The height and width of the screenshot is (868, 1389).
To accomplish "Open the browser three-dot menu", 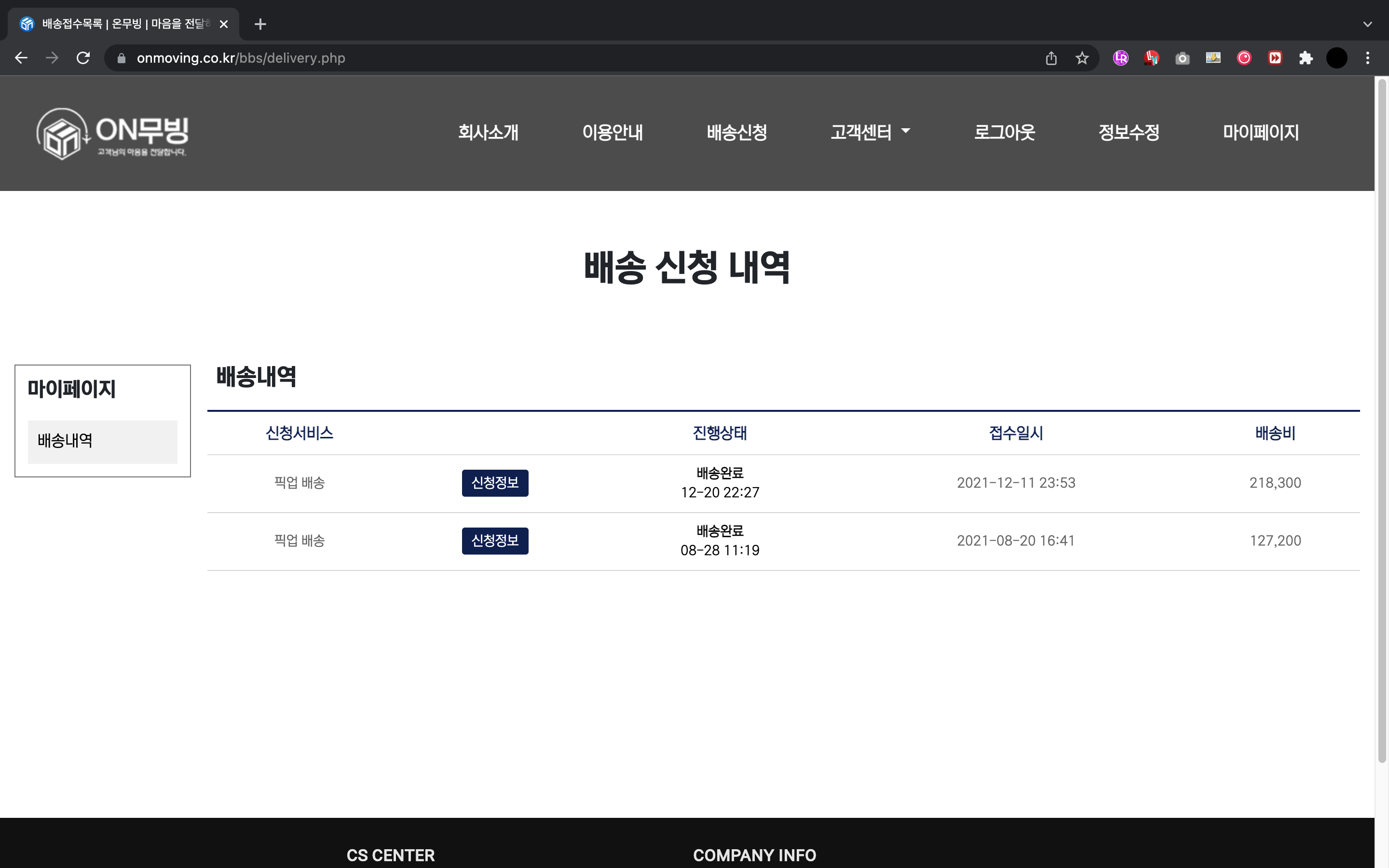I will 1368,58.
